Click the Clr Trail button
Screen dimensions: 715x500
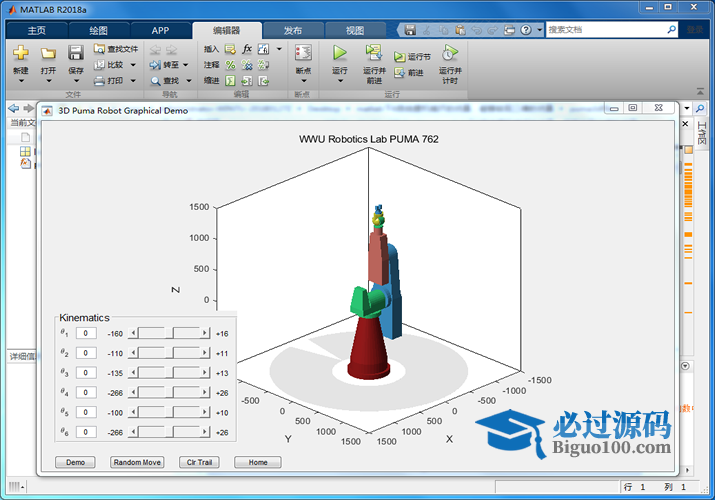click(x=199, y=462)
